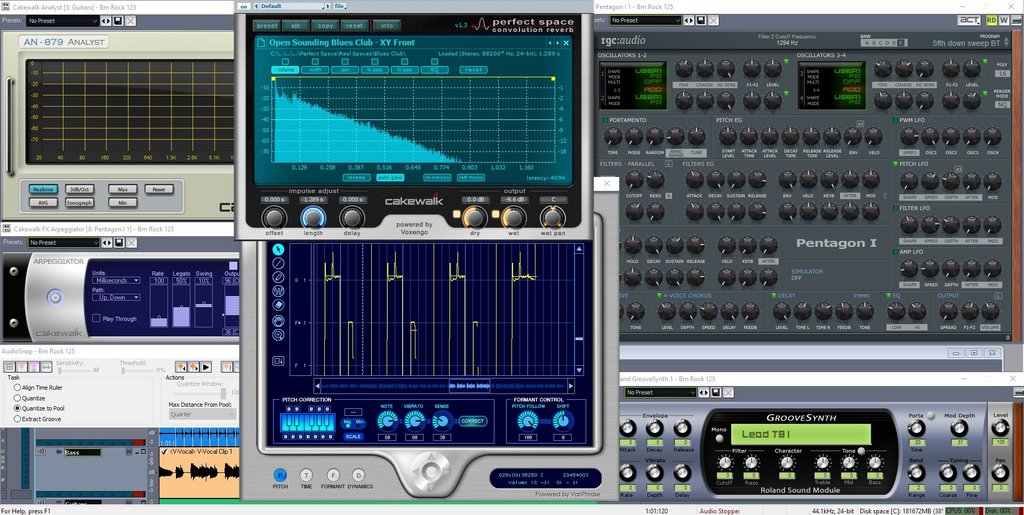Switch V-Vocal to DYNAMICS edit mode

pyautogui.click(x=359, y=476)
